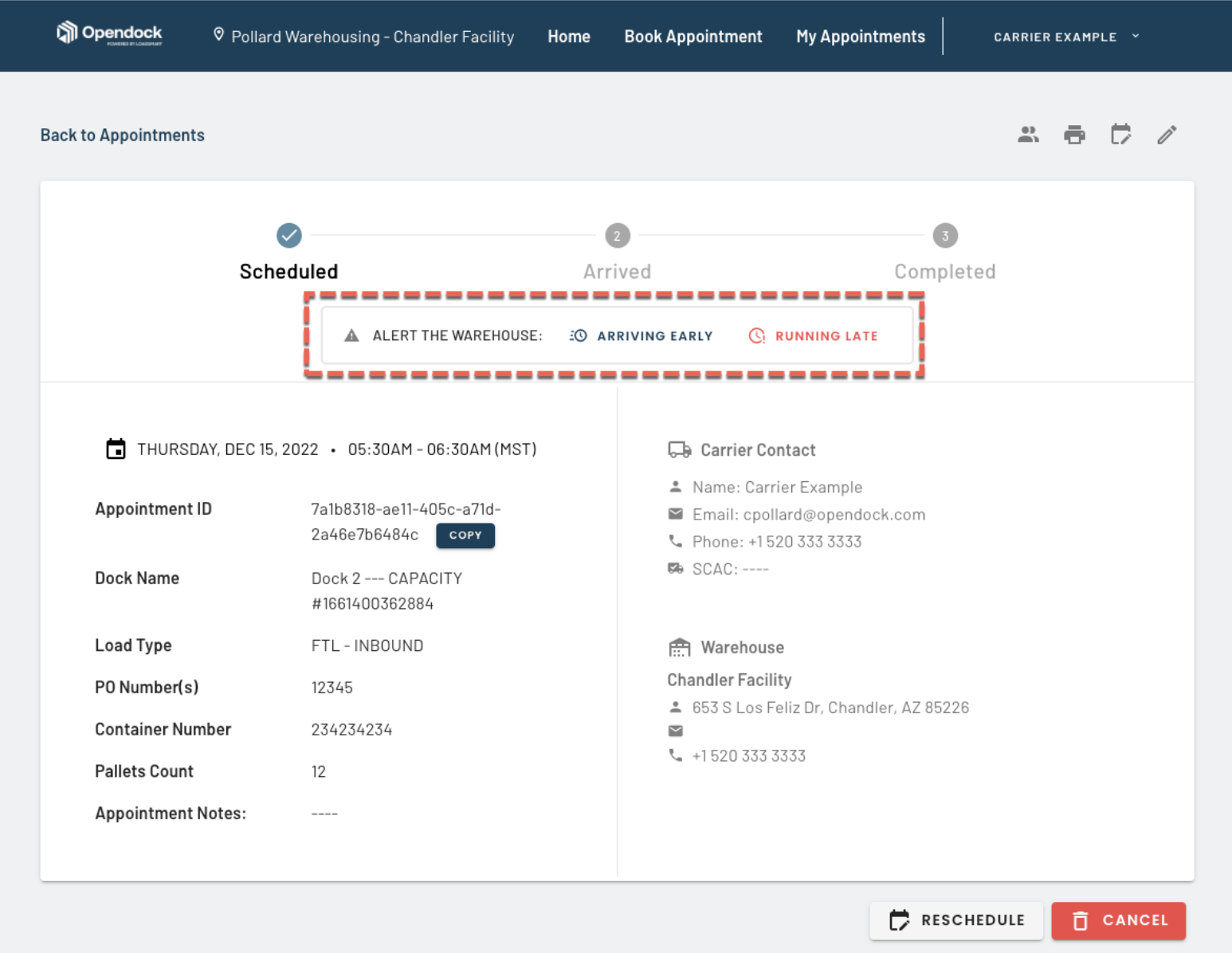Select the Arrived step circle
Image resolution: width=1232 pixels, height=953 pixels.
tap(618, 236)
